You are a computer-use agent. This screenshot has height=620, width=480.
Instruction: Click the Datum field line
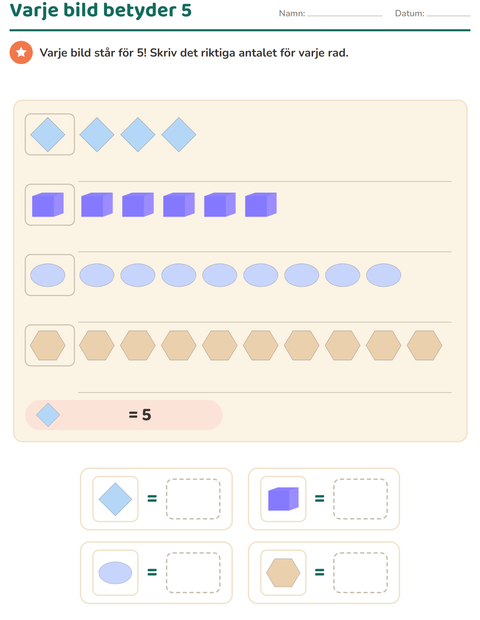[x=448, y=15]
